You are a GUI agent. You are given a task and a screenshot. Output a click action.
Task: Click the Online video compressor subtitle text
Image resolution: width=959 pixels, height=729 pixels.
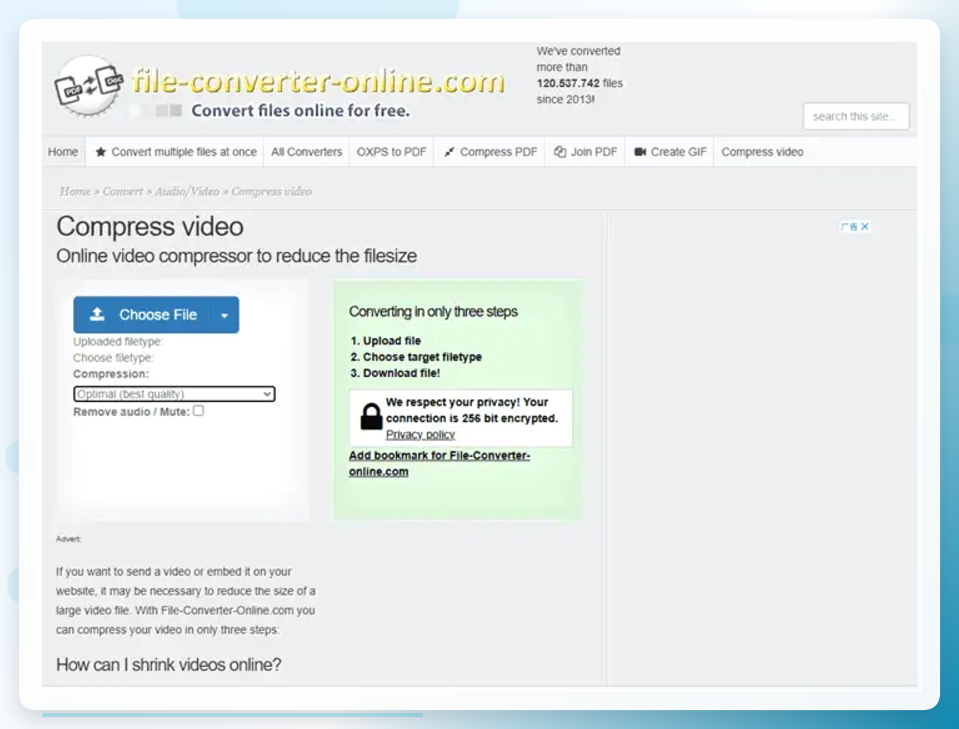237,256
